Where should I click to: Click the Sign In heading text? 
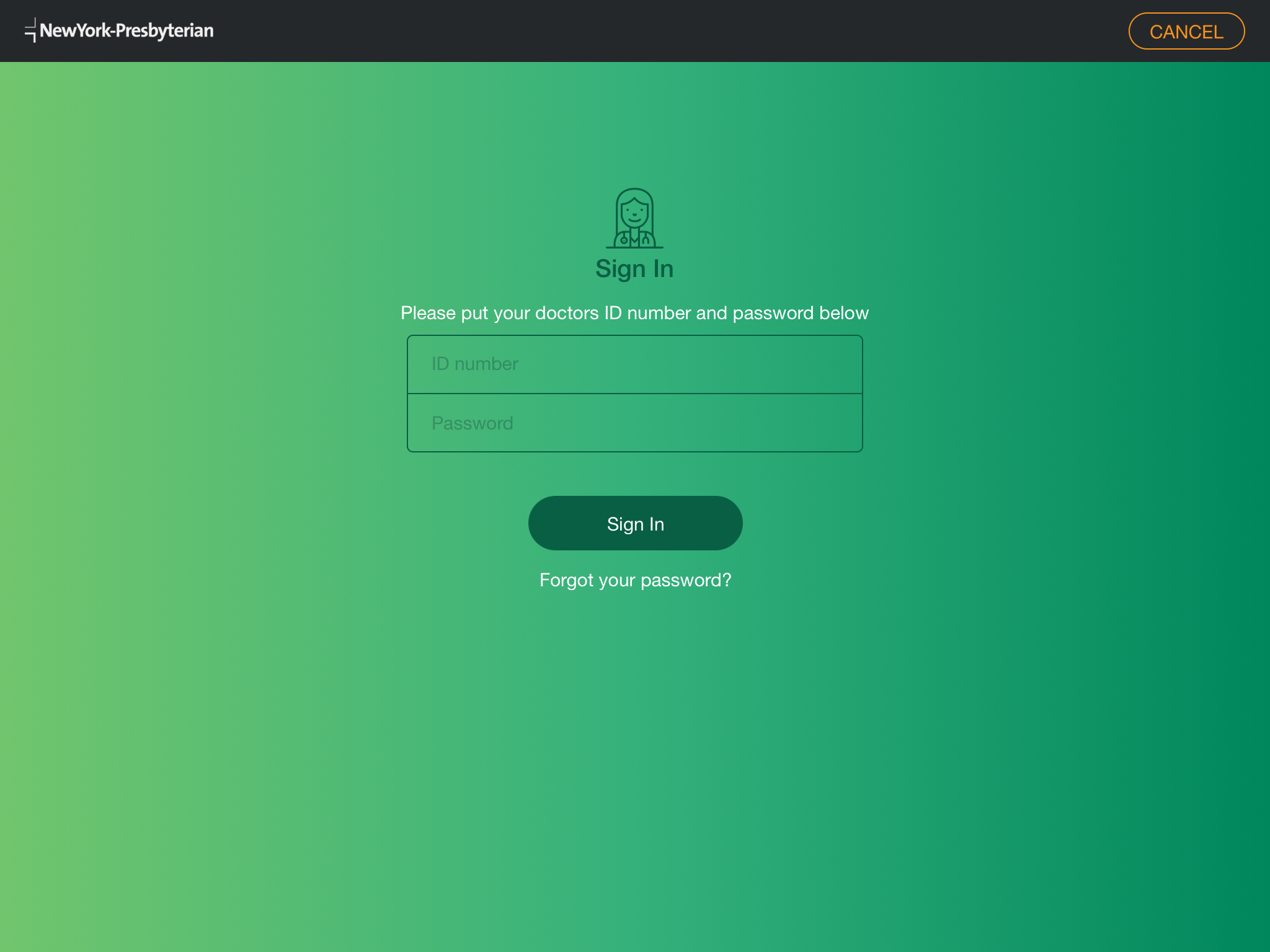coord(634,269)
